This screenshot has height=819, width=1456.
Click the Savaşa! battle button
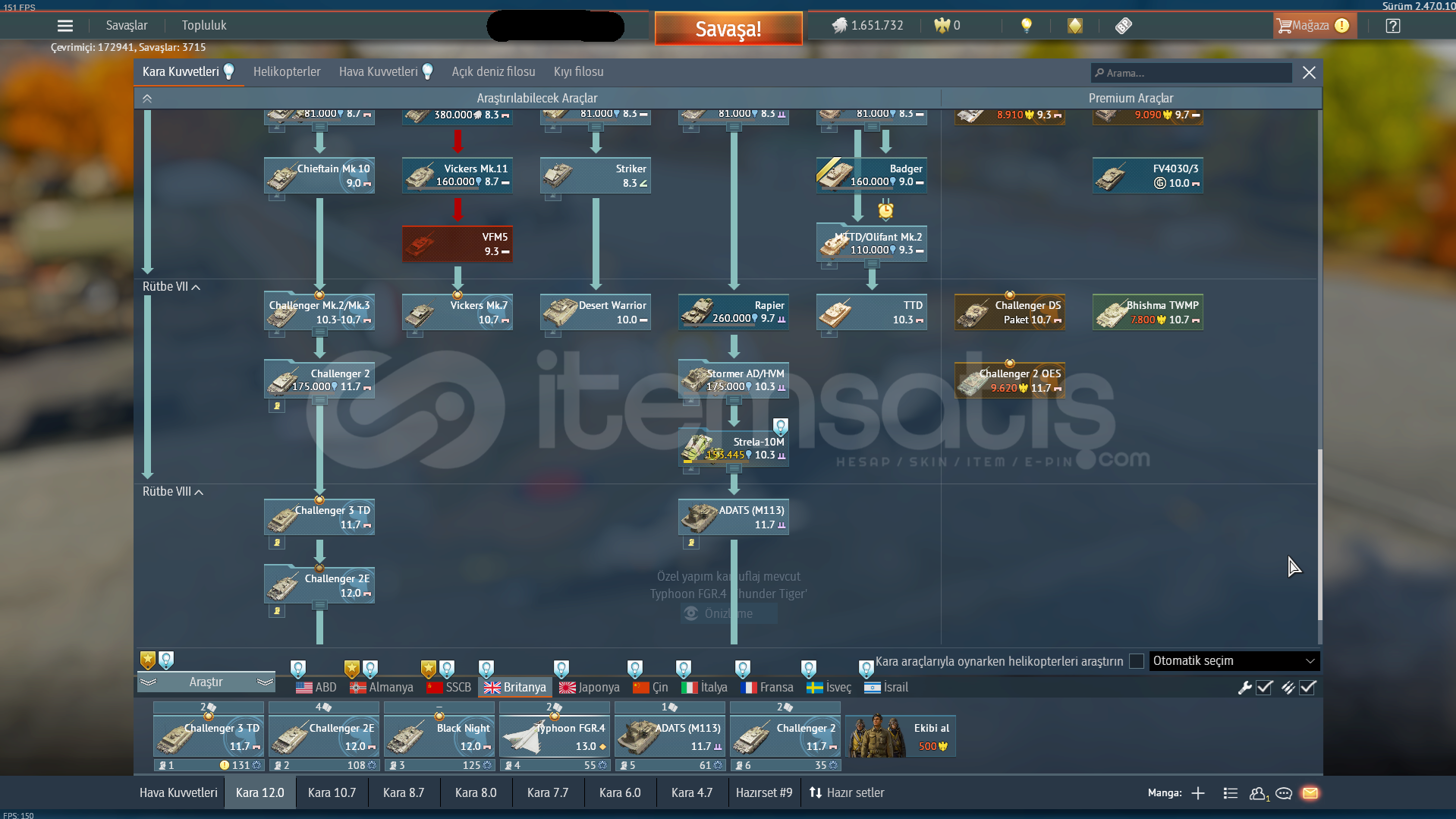[x=728, y=29]
